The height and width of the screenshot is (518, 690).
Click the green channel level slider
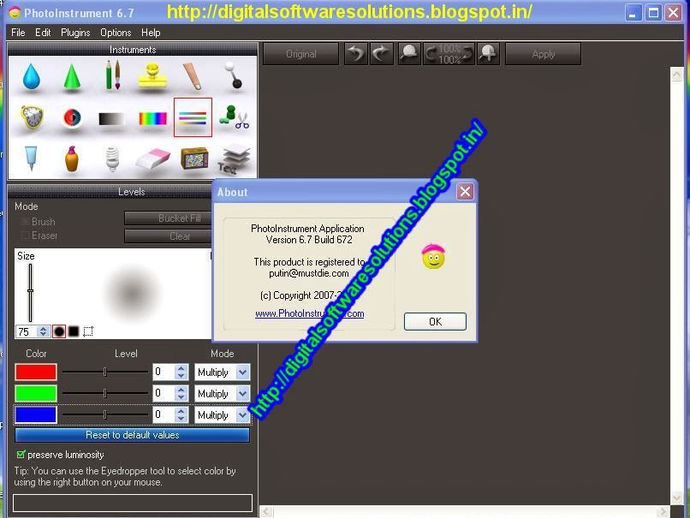coord(105,393)
